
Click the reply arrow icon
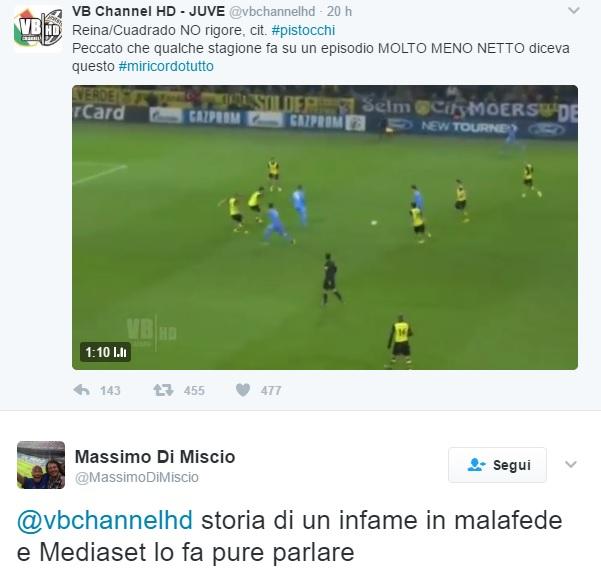pos(81,390)
